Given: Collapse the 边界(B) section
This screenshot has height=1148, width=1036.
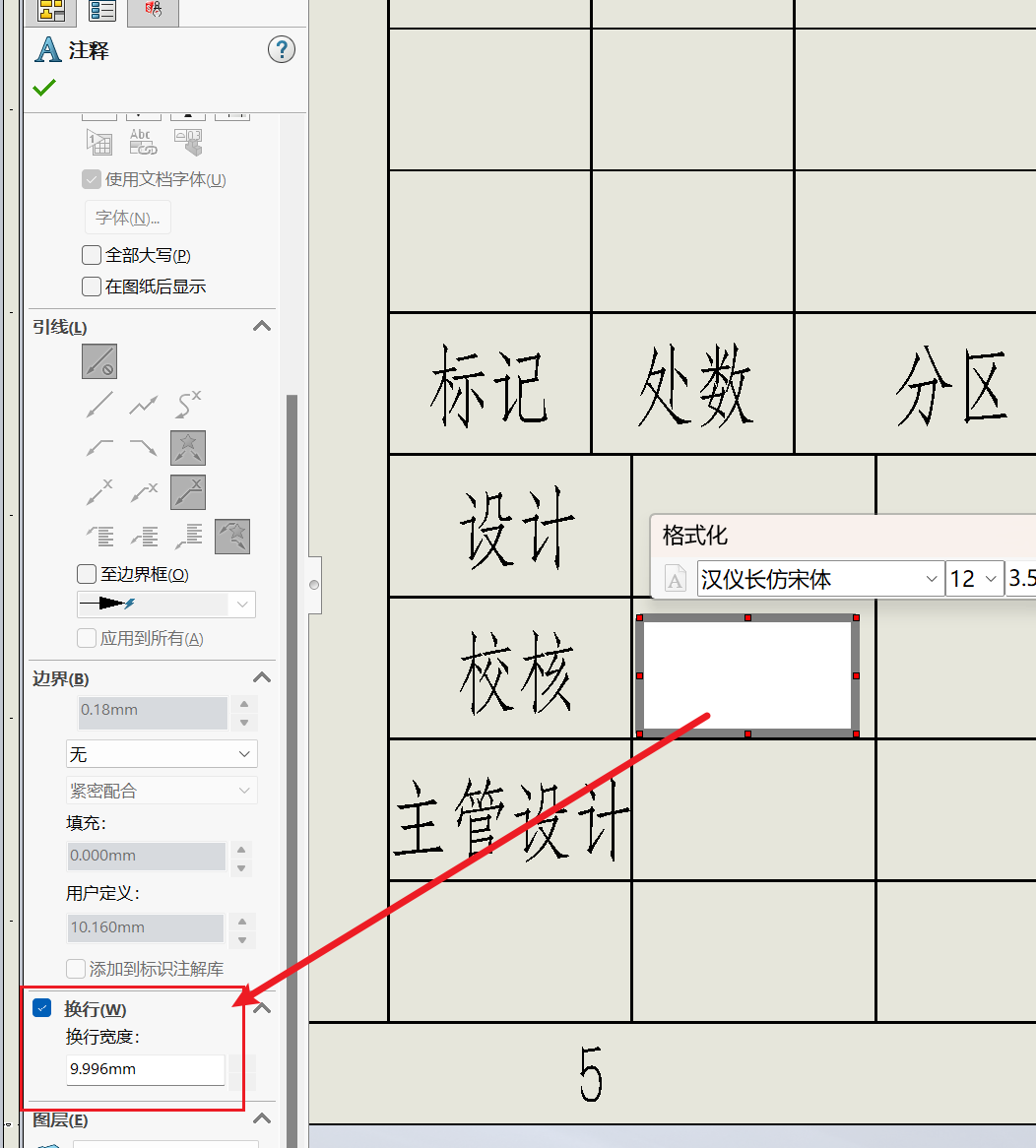Looking at the screenshot, I should tap(262, 678).
